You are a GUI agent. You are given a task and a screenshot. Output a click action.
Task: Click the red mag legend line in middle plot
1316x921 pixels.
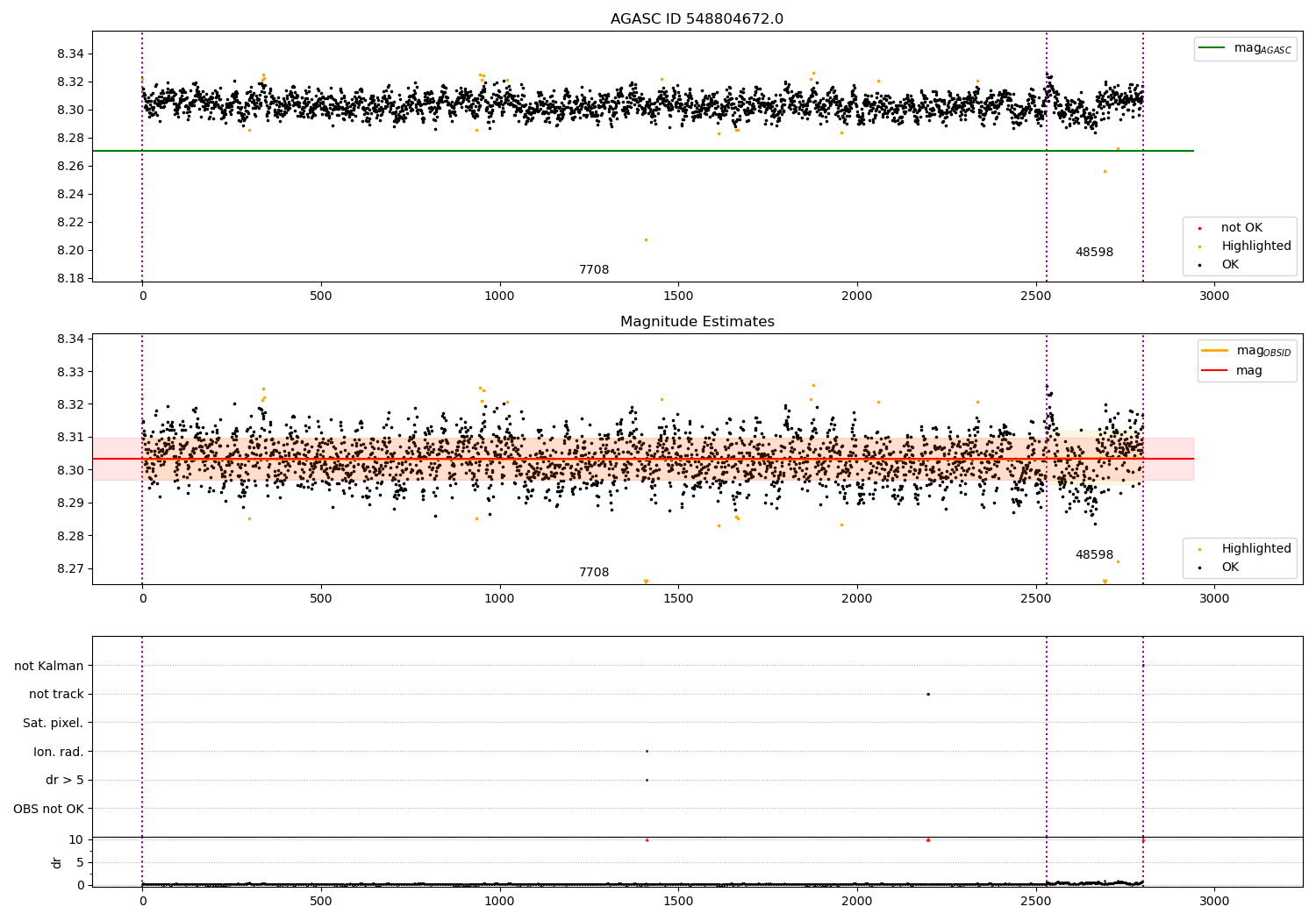click(1214, 371)
